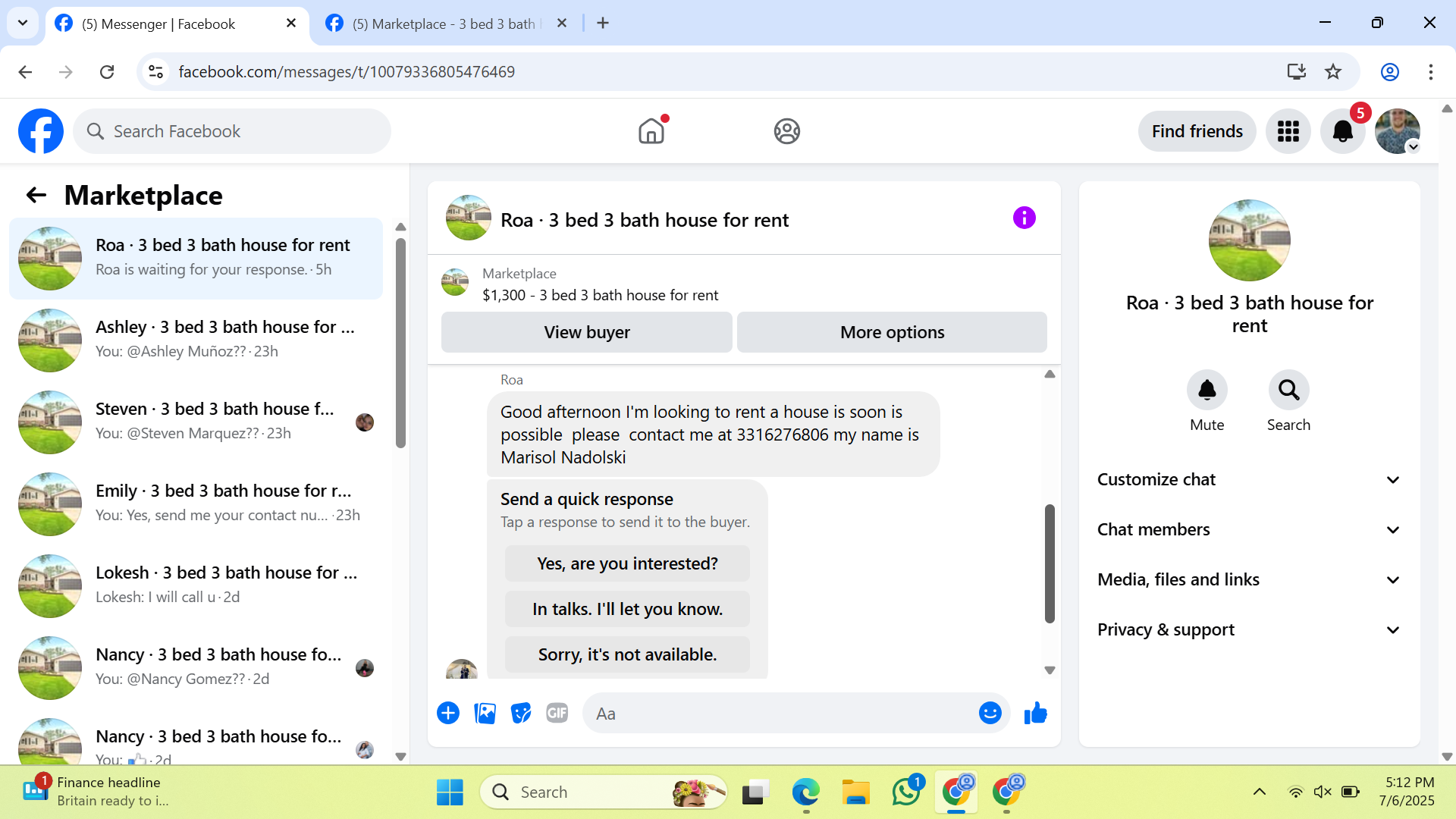Click the message thread scrollbar
1456x819 pixels.
click(x=1050, y=563)
